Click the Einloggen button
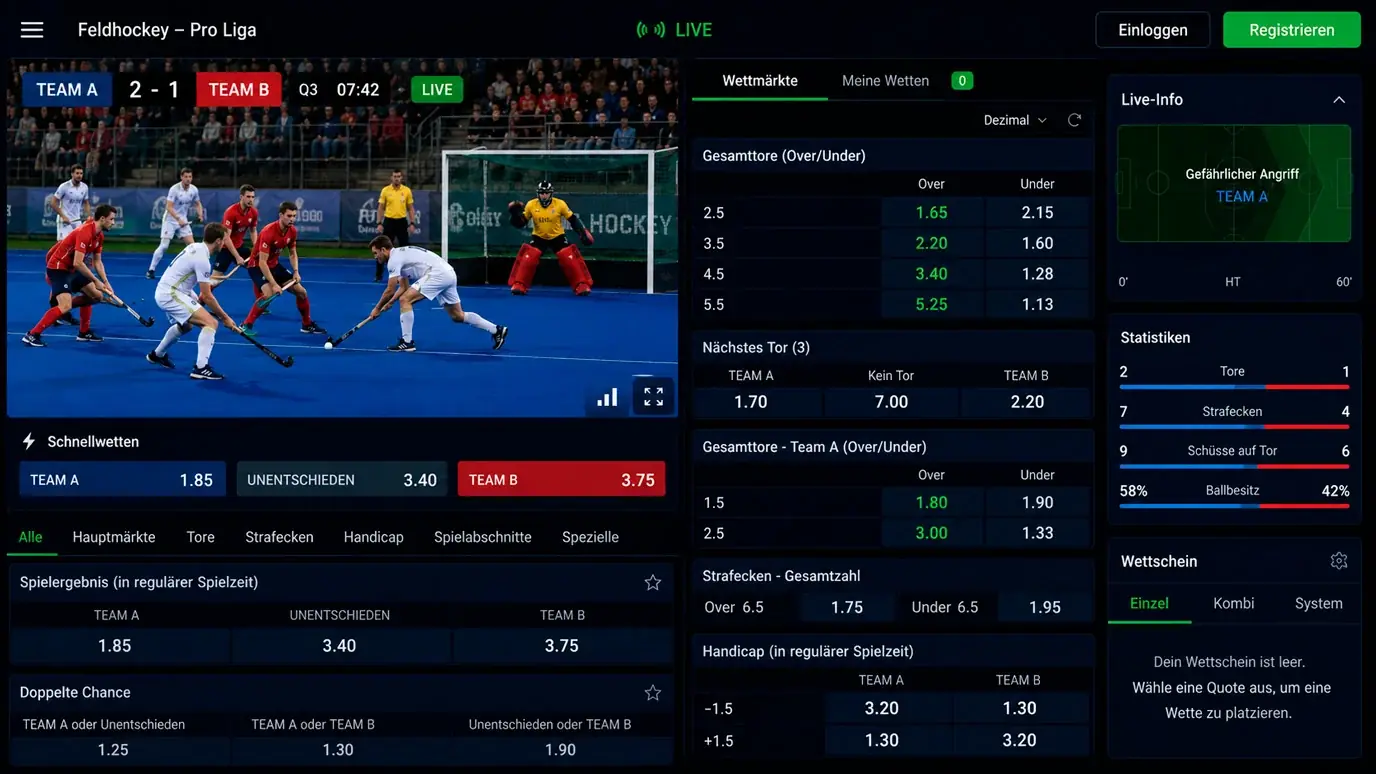Image resolution: width=1376 pixels, height=774 pixels. pos(1153,30)
